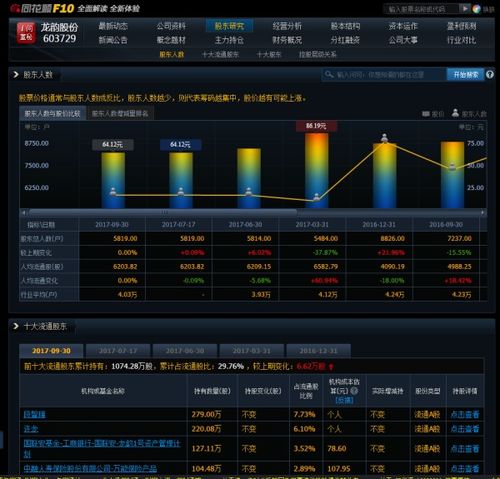Click the 股东人数 person legend icon above the chart
The image size is (500, 479).
(455, 113)
